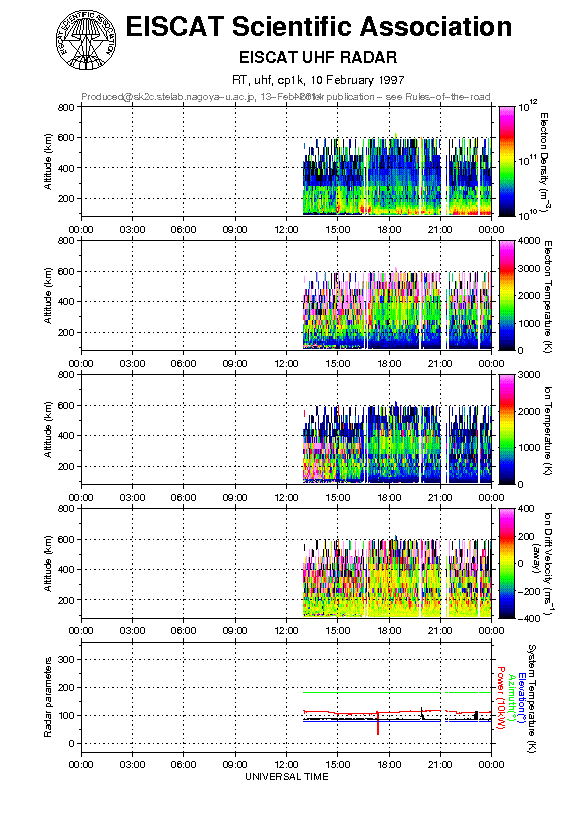Click the green Azimuth legend label

(x=511, y=697)
